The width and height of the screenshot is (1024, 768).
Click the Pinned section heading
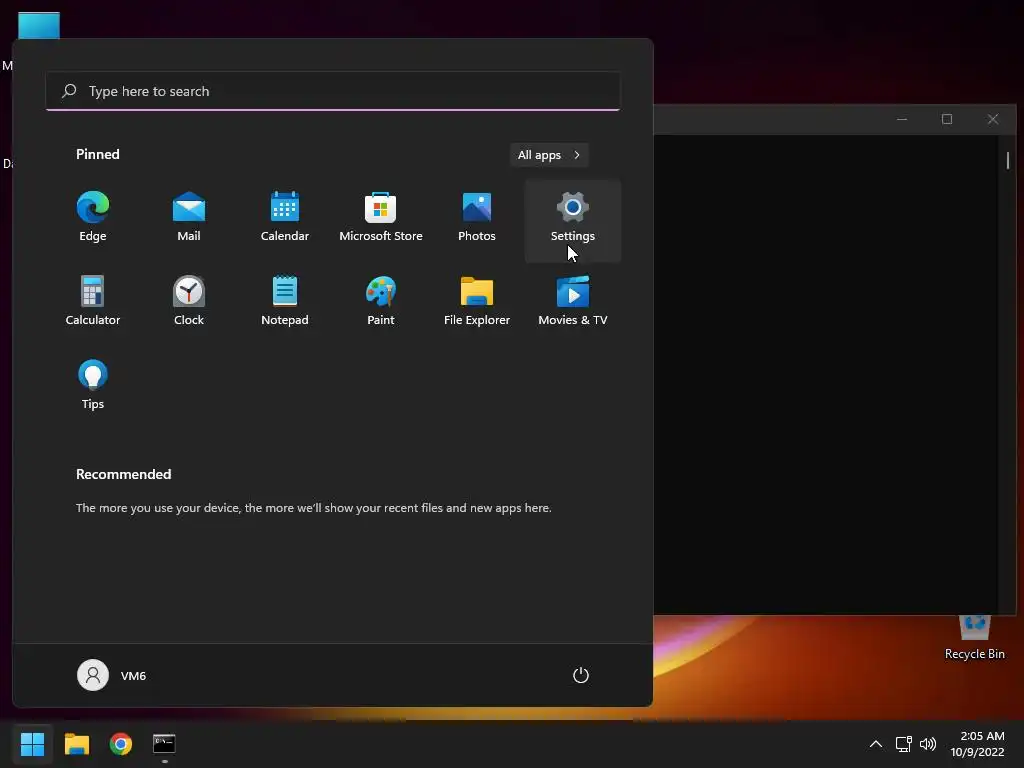(98, 154)
